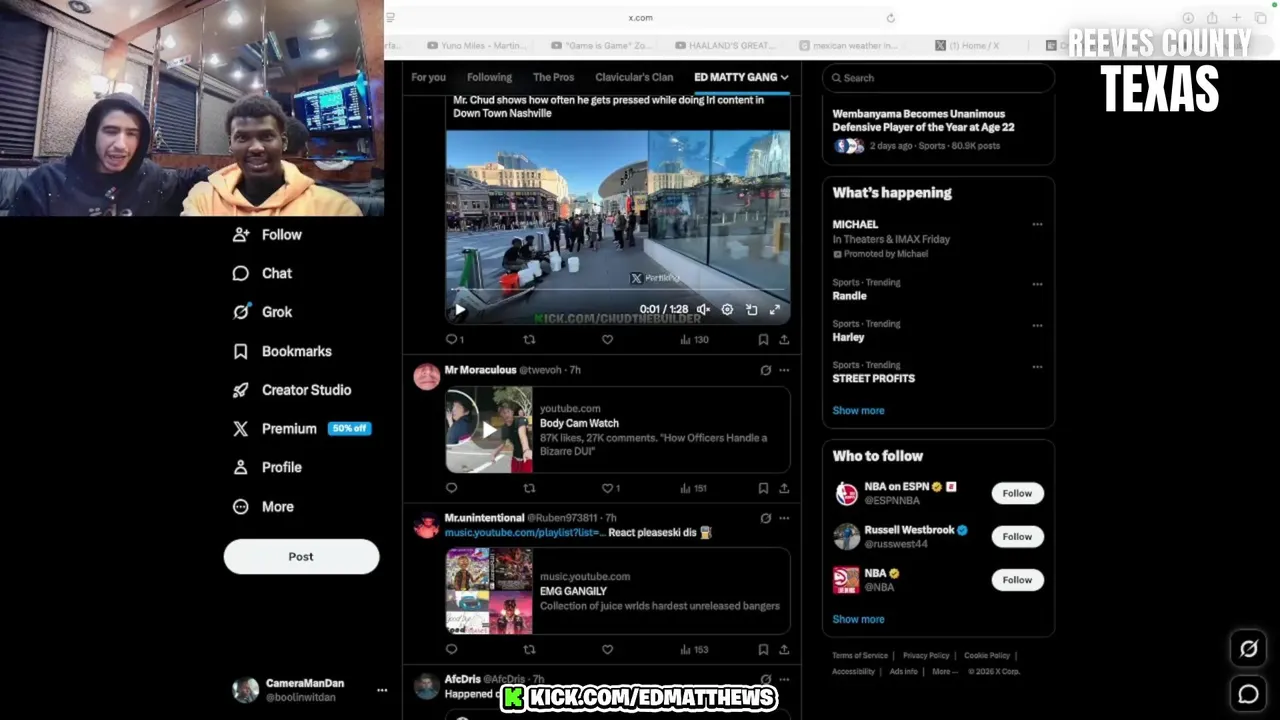The height and width of the screenshot is (720, 1280).
Task: Reply to the Mr Moraculous post
Action: click(x=451, y=488)
